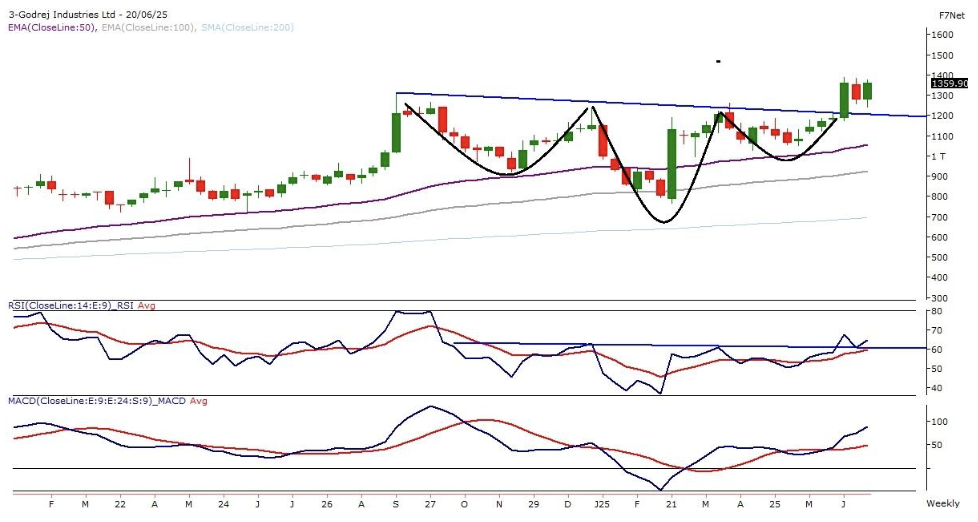Screen dimensions: 978x522
Task: Select the EMA(CloseLine:100) legend label
Action: (148, 27)
